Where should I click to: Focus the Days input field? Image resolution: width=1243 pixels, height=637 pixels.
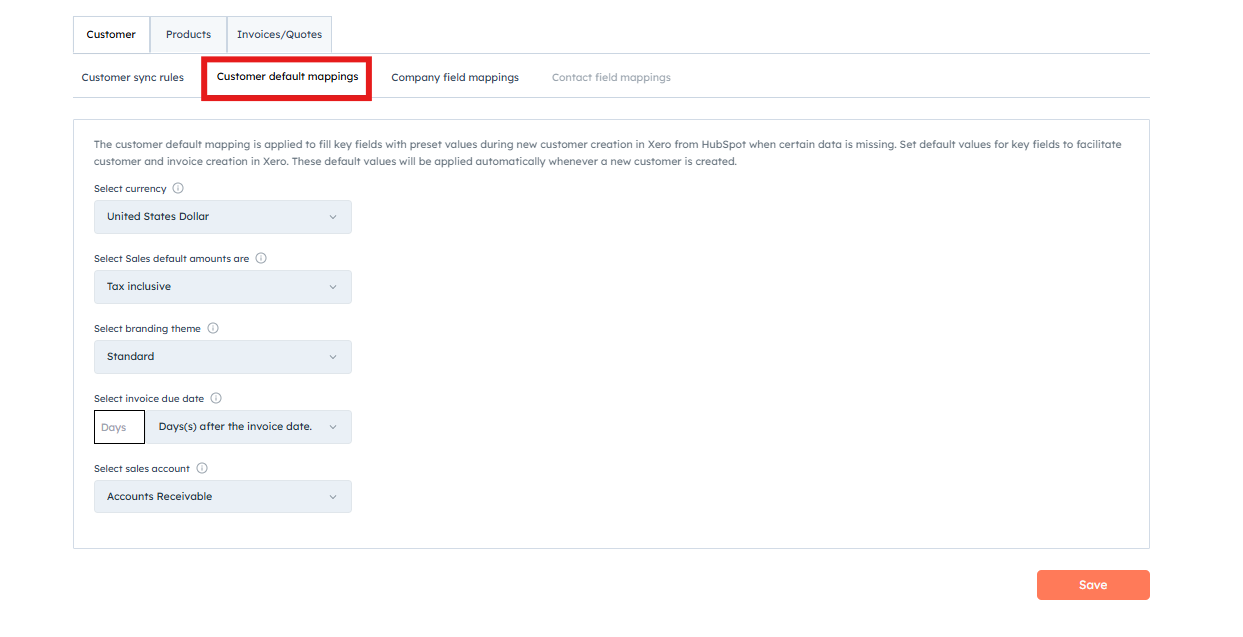[x=120, y=427]
